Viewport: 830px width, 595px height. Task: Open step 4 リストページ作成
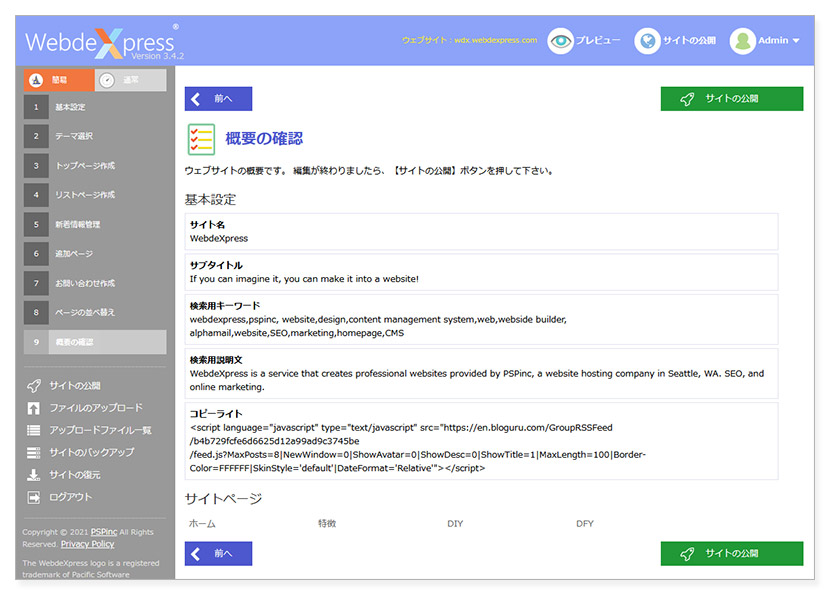tap(95, 195)
